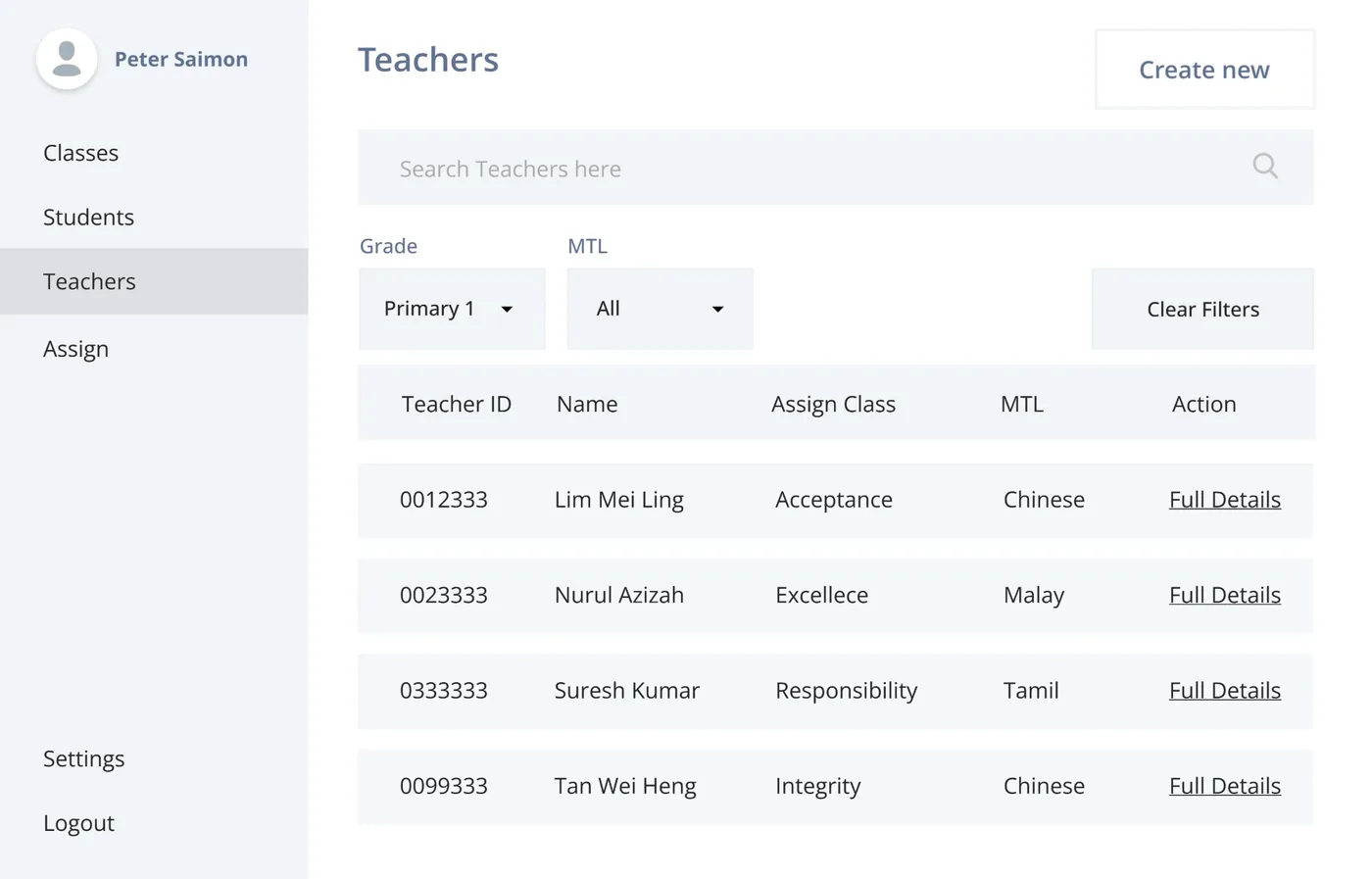This screenshot has height=879, width=1372.
Task: Click the Name column header
Action: coord(587,404)
